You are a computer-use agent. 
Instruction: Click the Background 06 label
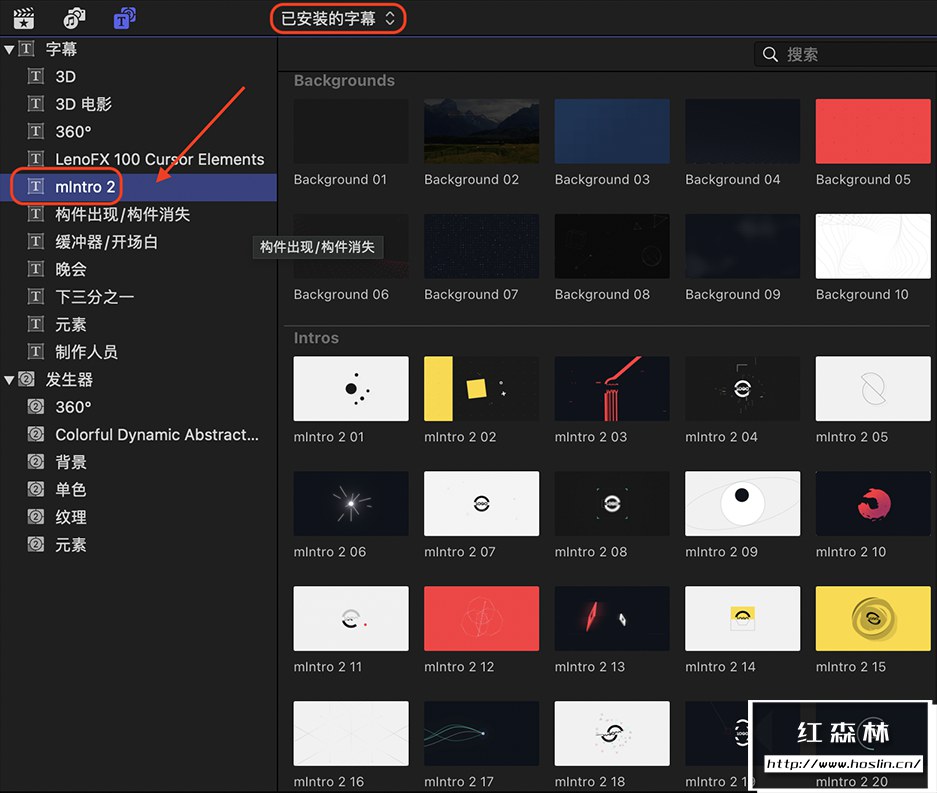[x=341, y=294]
